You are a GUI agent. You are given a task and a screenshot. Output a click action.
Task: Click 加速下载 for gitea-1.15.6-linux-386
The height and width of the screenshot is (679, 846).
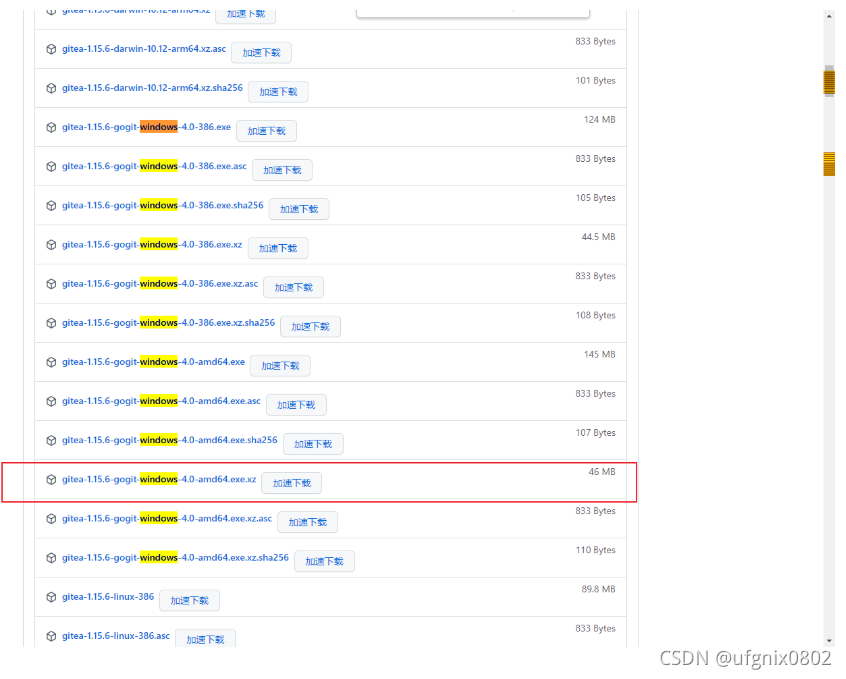pos(189,601)
